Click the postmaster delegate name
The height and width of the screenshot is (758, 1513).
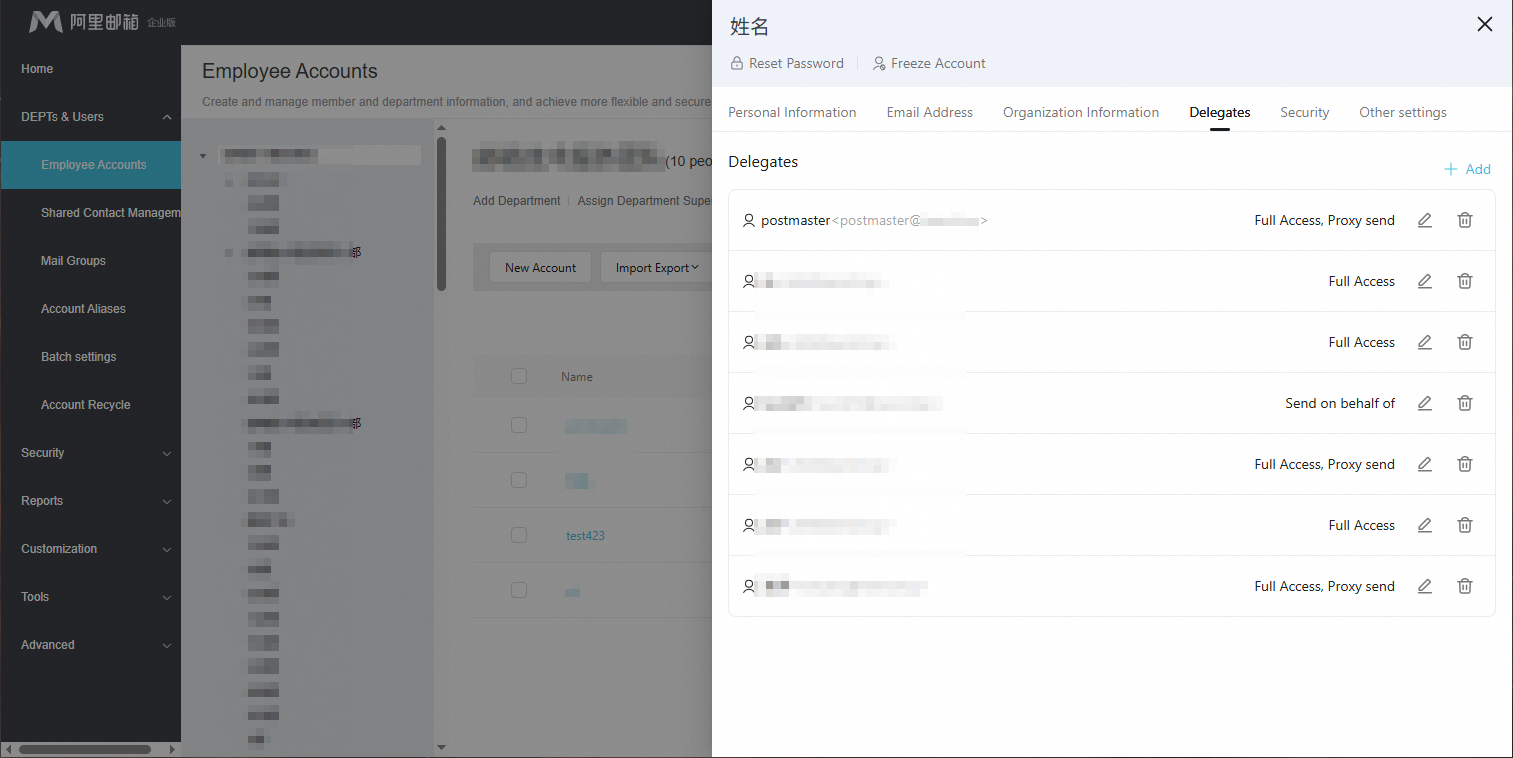[795, 220]
